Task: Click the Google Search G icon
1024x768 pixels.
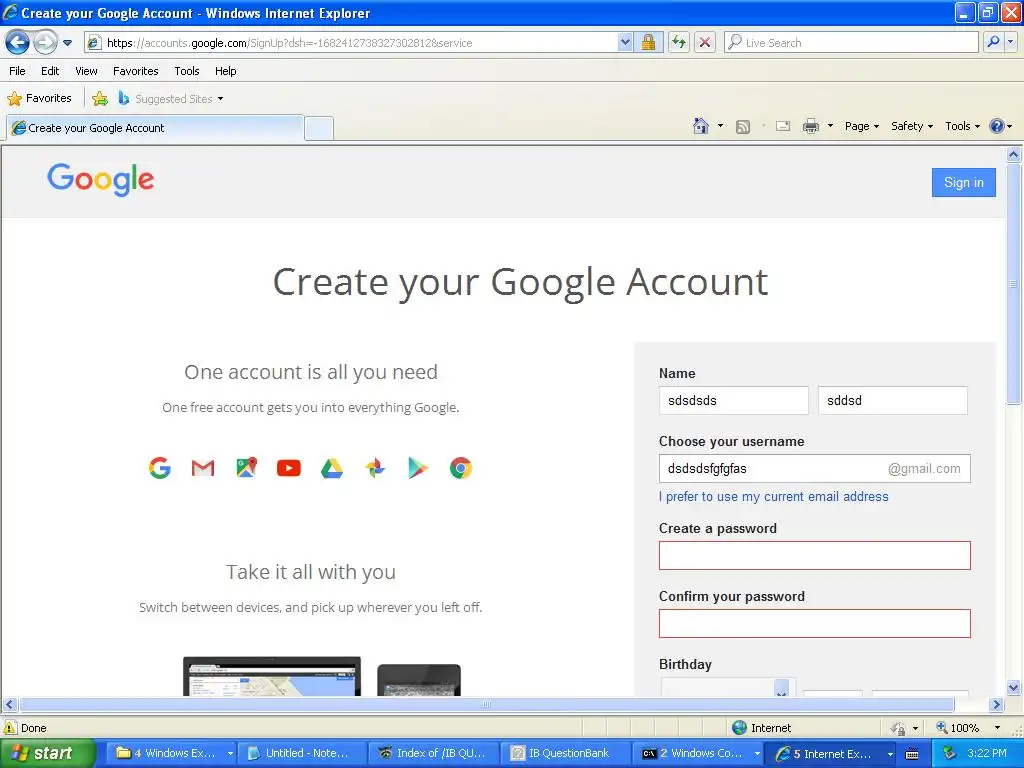Action: (x=159, y=468)
